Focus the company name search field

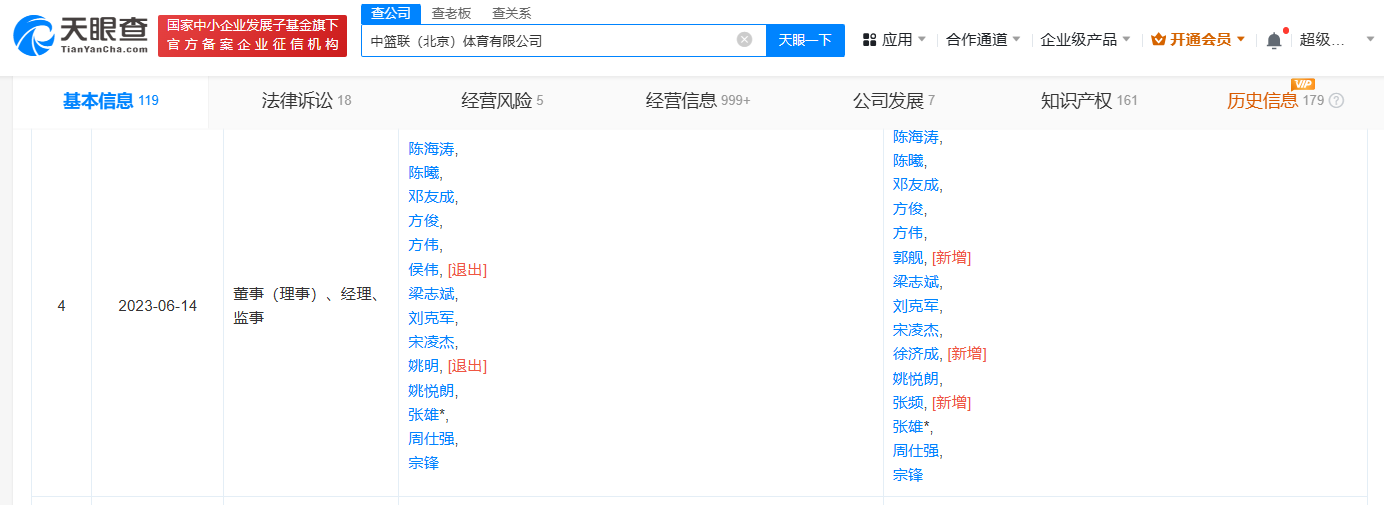550,41
